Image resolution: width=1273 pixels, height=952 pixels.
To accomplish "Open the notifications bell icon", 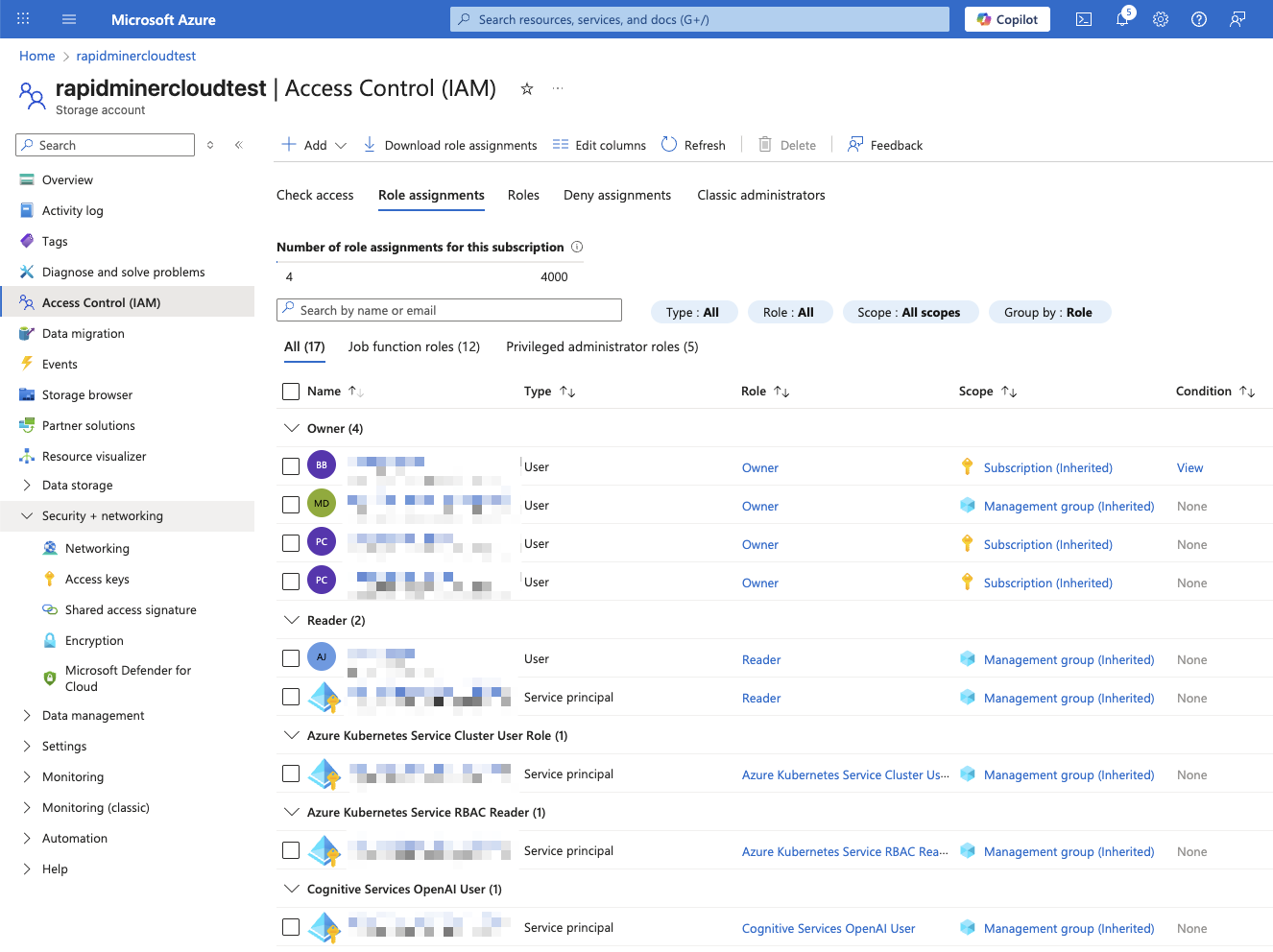I will [x=1122, y=19].
